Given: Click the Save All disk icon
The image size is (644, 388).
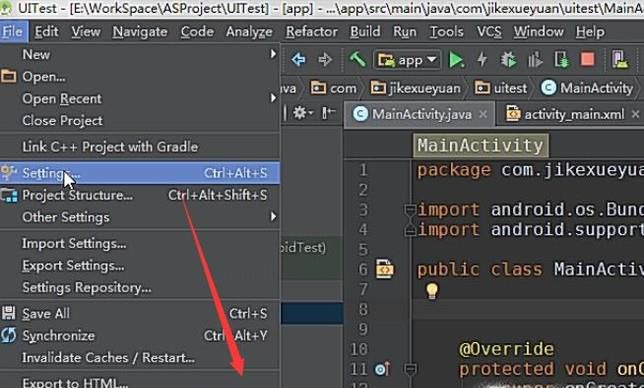Looking at the screenshot, I should tap(8, 313).
